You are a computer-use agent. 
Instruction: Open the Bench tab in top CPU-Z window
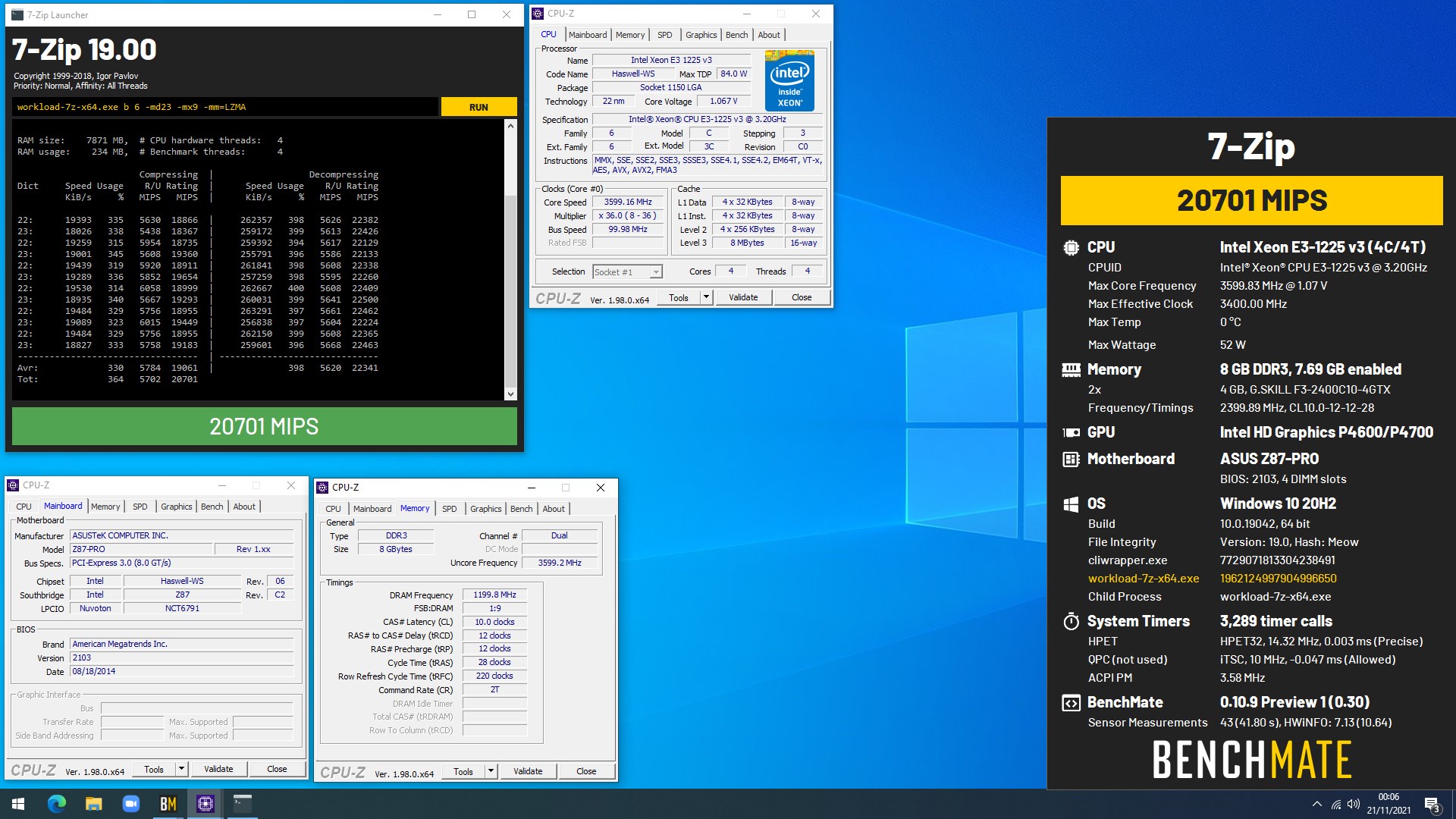pos(736,35)
